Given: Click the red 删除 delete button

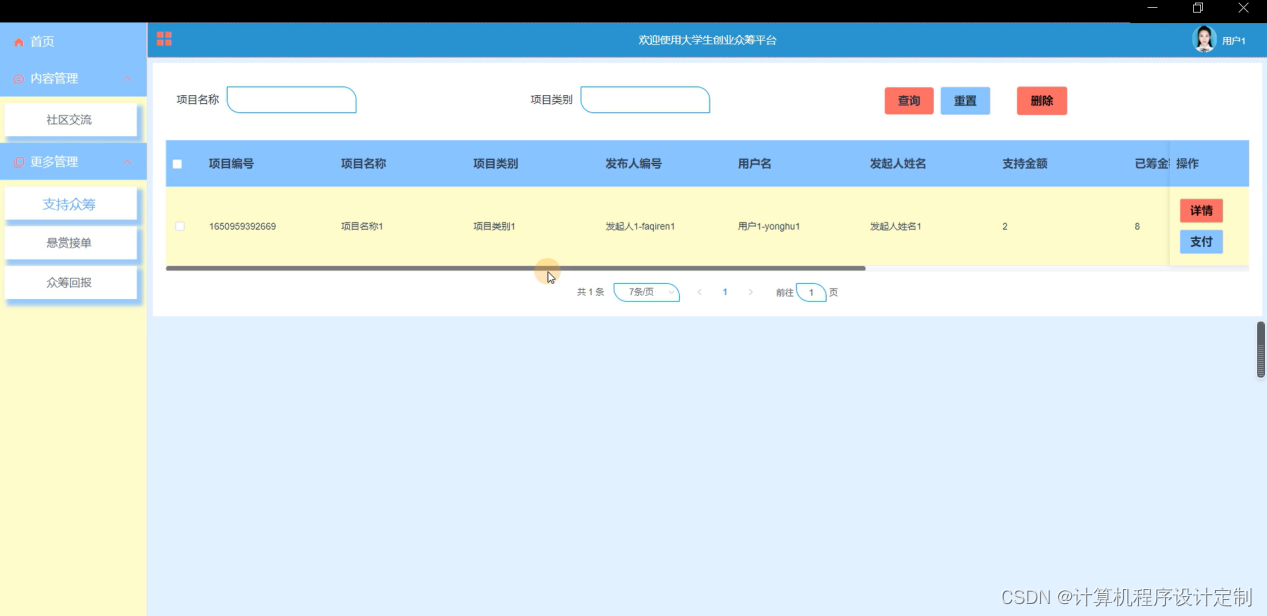Looking at the screenshot, I should click(x=1042, y=101).
